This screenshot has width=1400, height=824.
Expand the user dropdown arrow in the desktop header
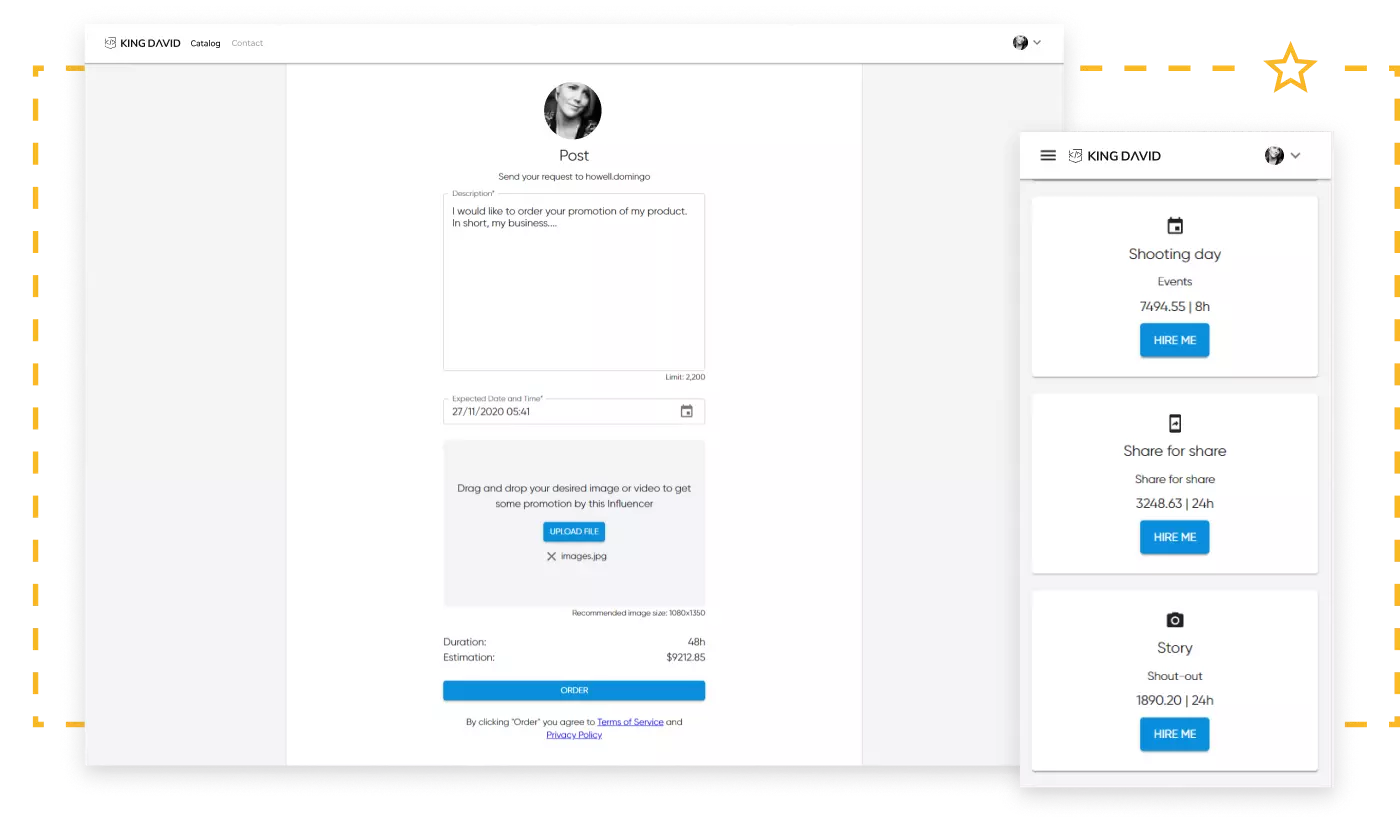coord(1037,43)
